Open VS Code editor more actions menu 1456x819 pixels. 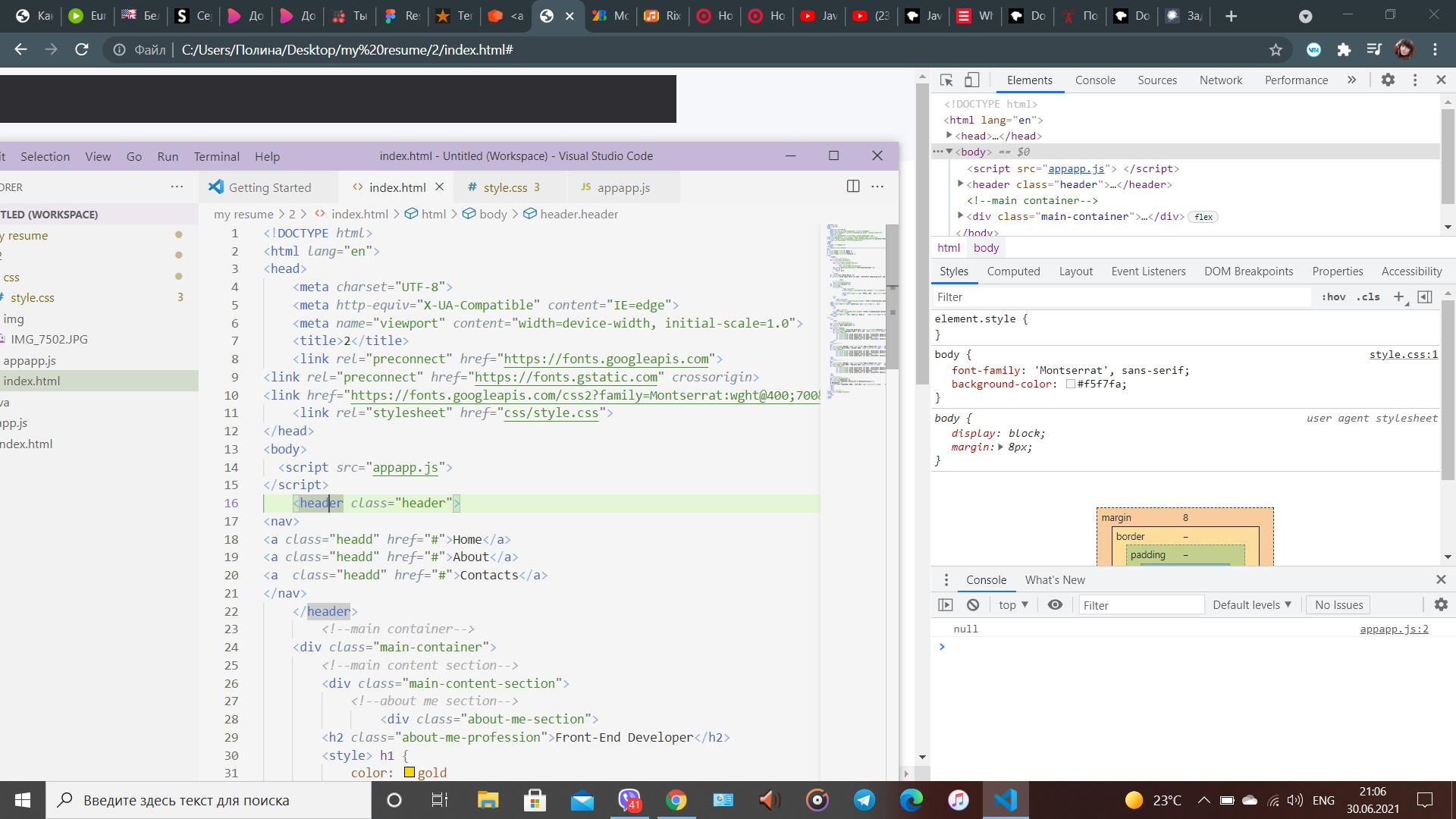pyautogui.click(x=877, y=187)
